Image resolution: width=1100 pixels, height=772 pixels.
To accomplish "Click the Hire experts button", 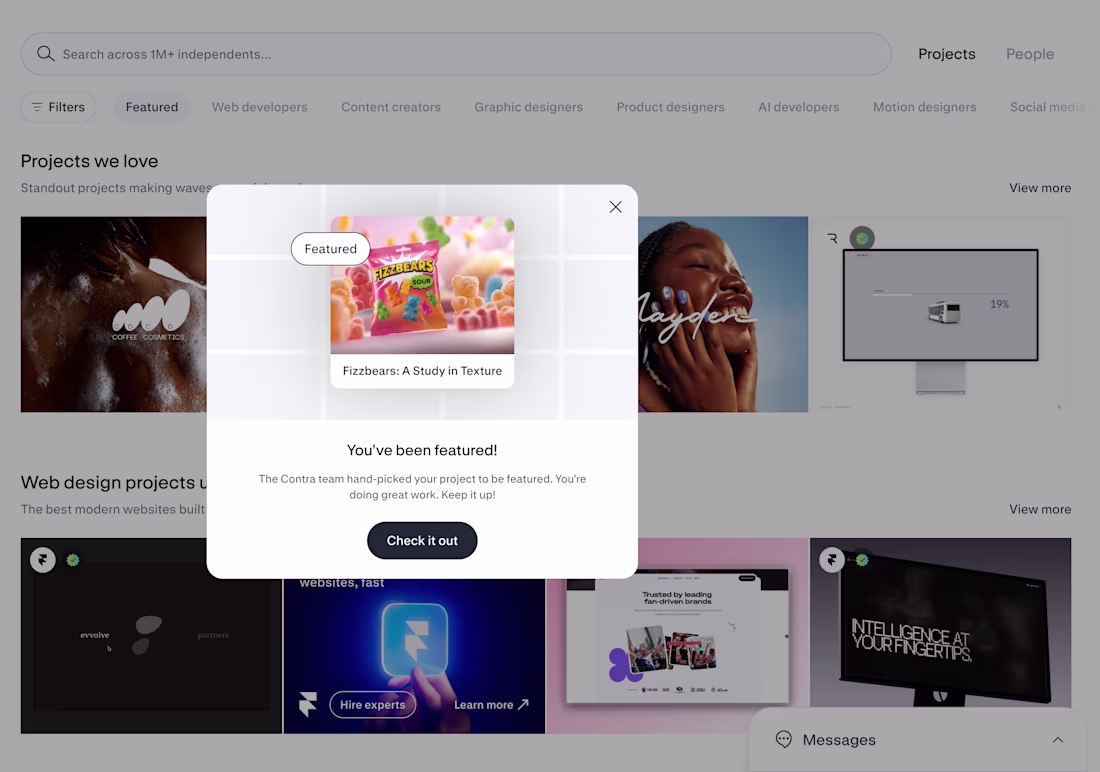I will coord(373,705).
